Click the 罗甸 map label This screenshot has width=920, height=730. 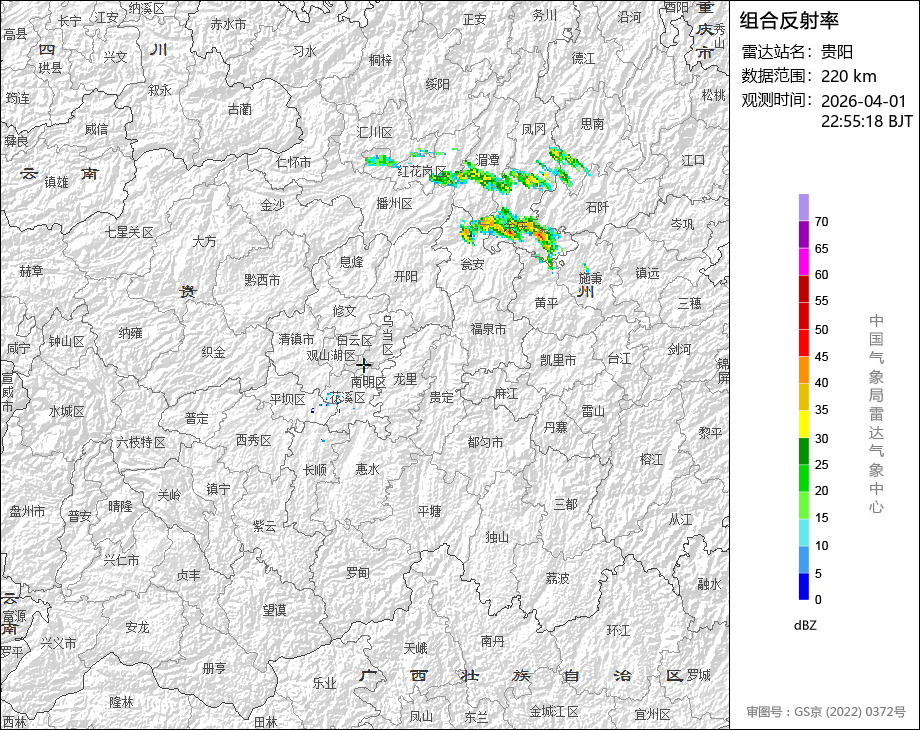click(x=357, y=573)
